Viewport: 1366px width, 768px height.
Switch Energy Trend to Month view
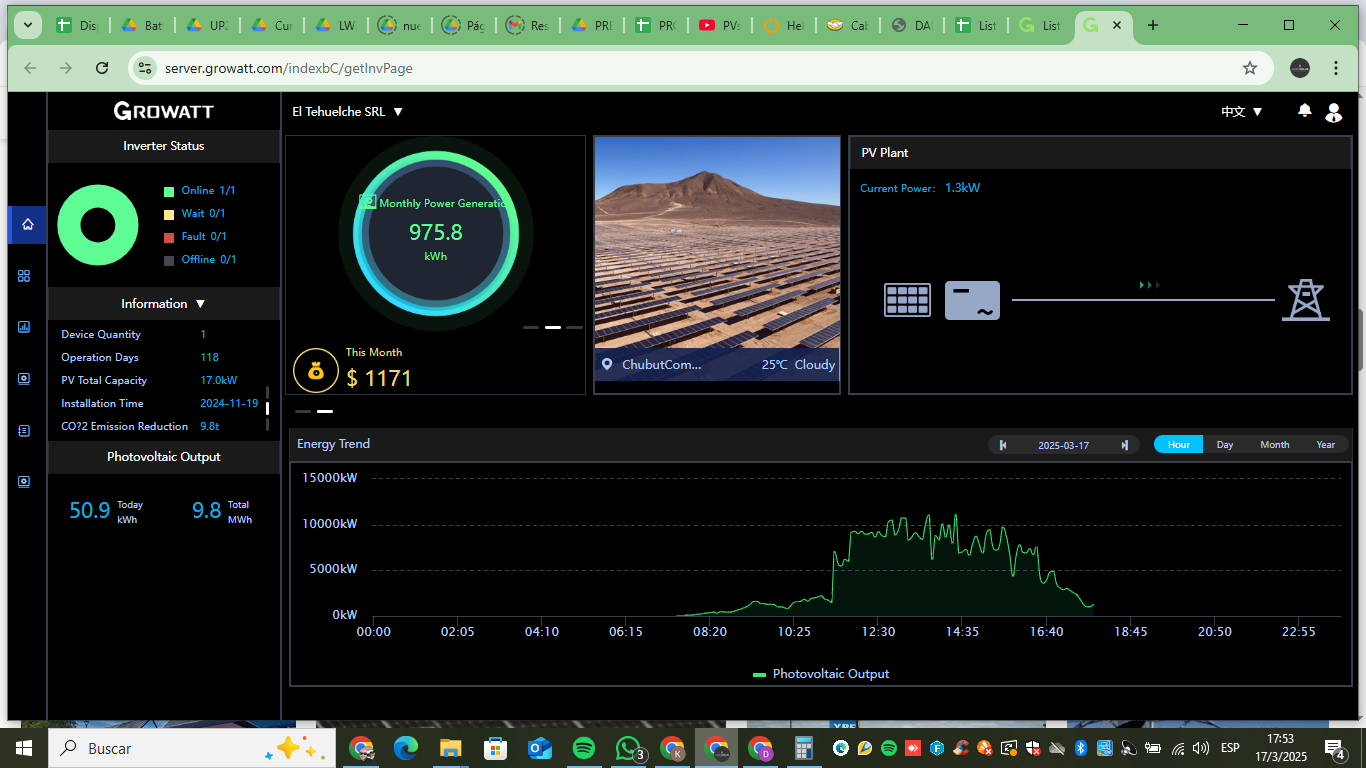pyautogui.click(x=1274, y=445)
